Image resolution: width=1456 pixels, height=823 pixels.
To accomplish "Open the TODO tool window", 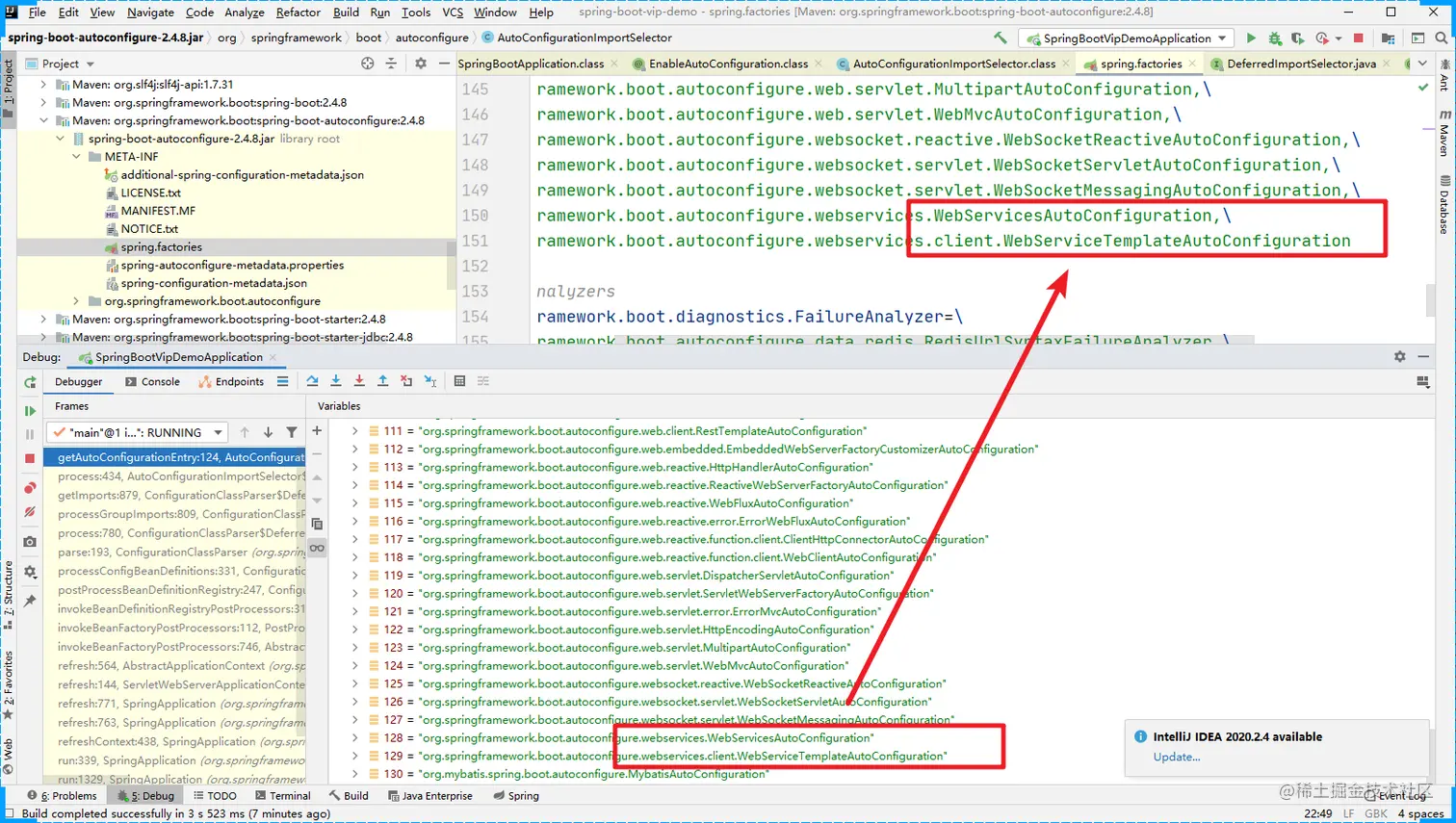I will coord(215,796).
